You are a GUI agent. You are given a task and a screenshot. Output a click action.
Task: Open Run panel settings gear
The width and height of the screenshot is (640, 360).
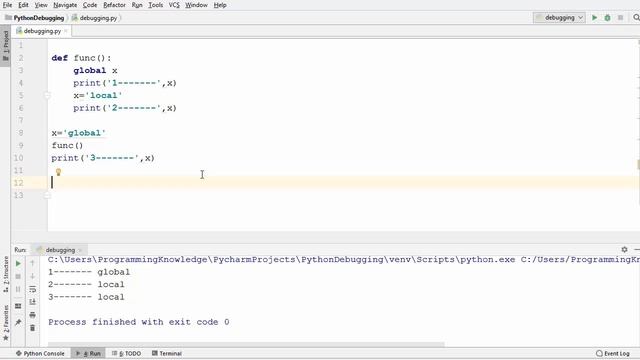[624, 249]
